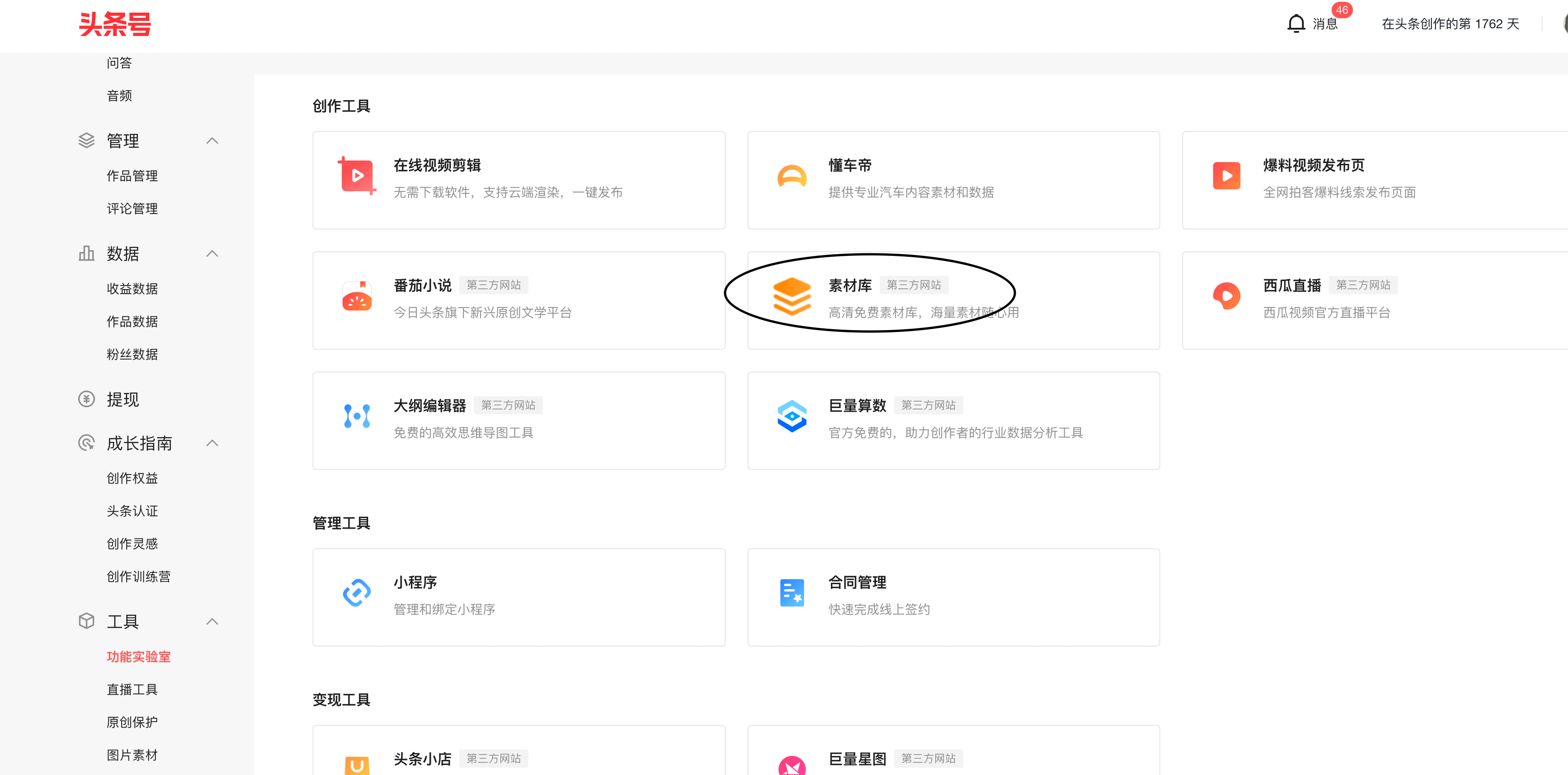The width and height of the screenshot is (1568, 775).
Task: Go to 作品管理
Action: 132,176
